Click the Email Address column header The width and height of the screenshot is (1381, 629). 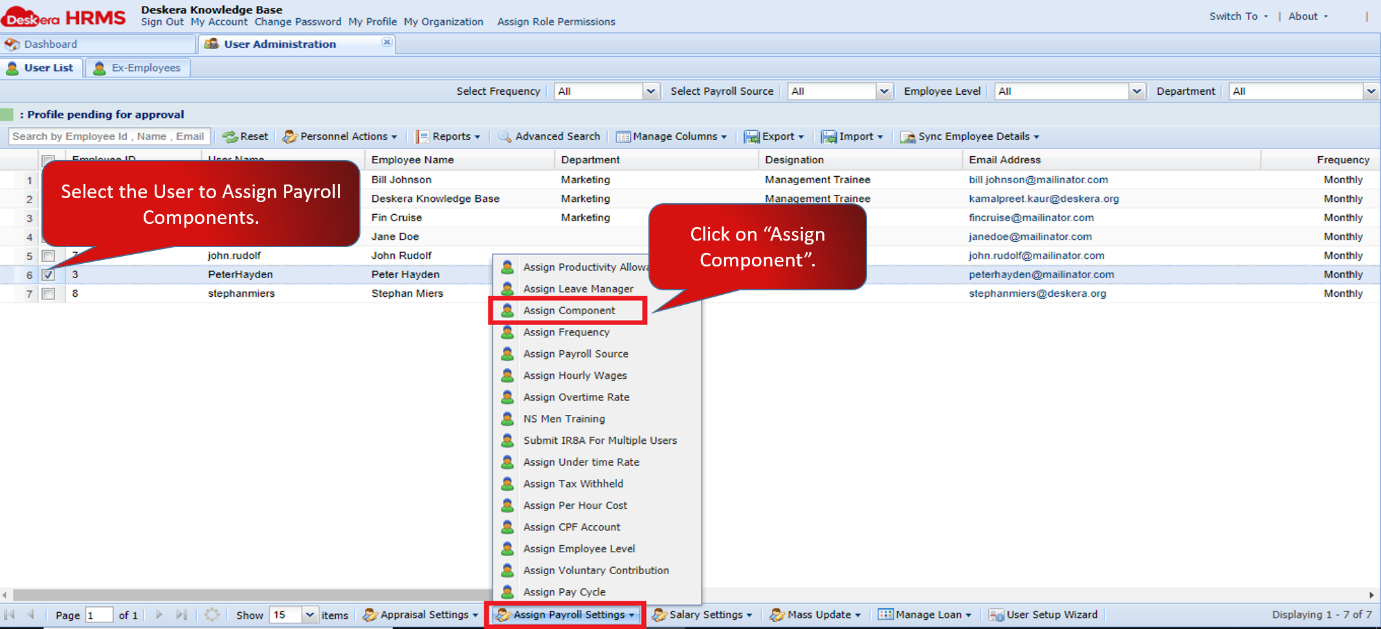pos(1112,160)
